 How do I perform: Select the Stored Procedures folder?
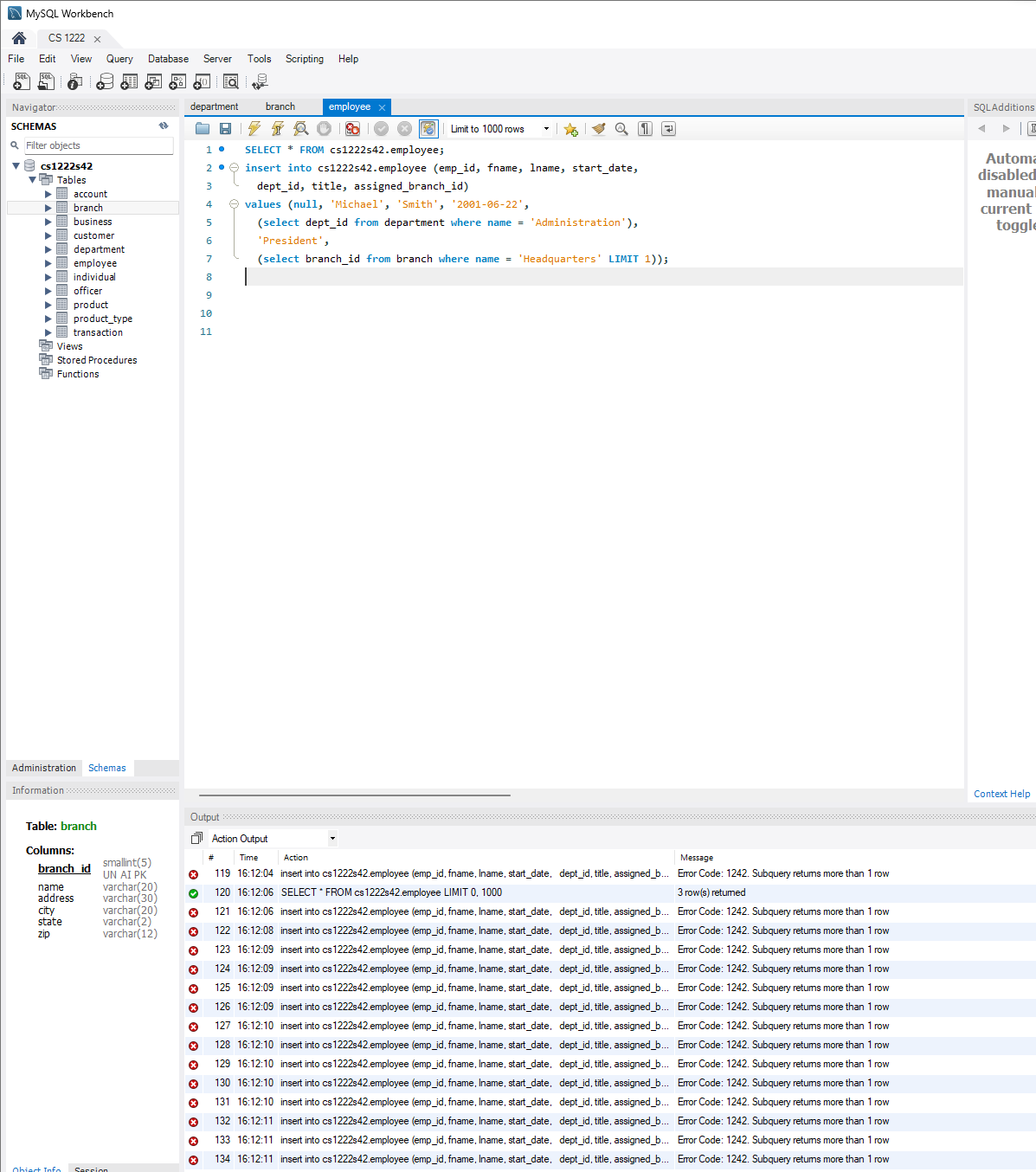(x=97, y=360)
